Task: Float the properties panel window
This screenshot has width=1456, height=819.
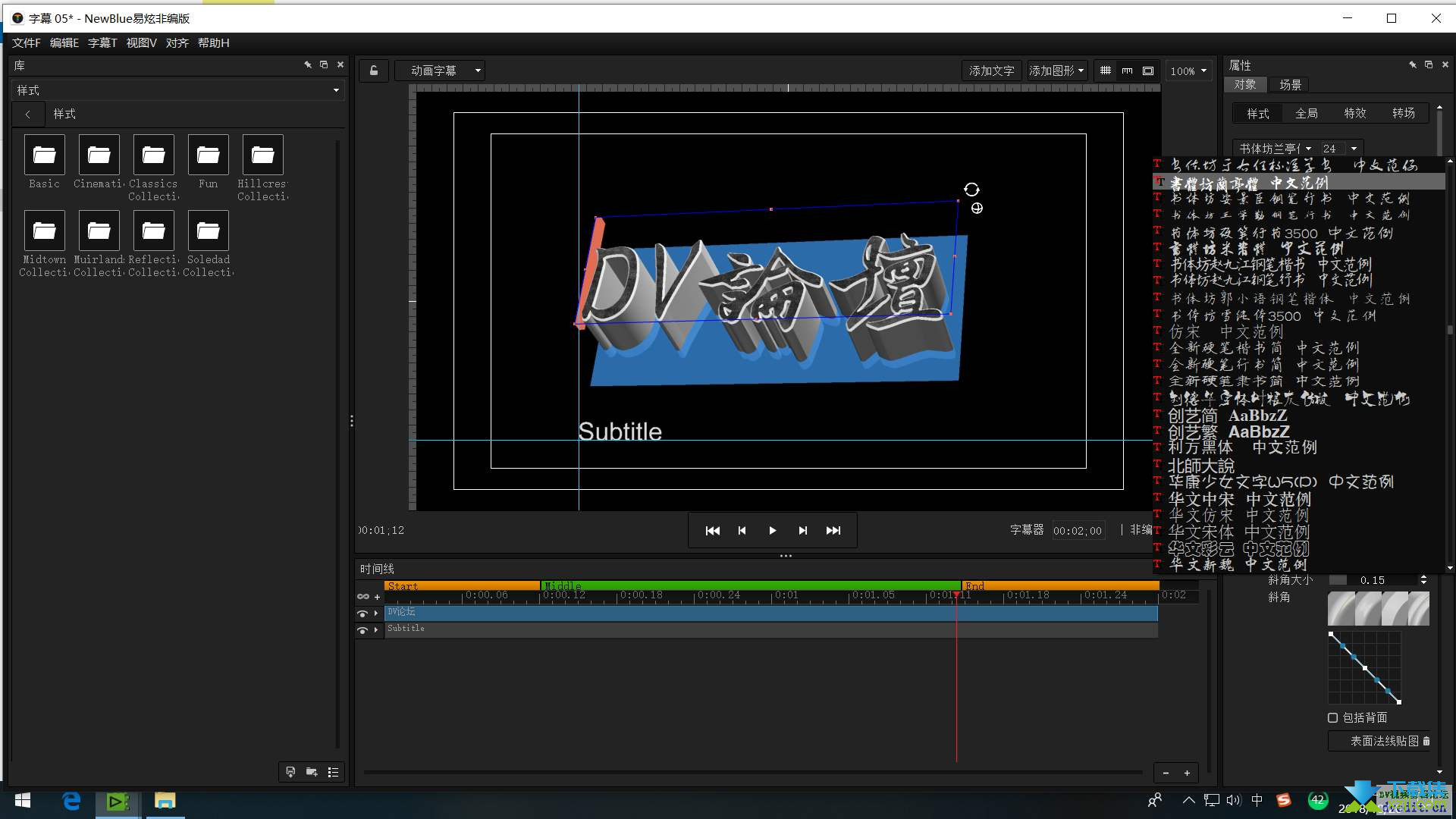Action: (1429, 65)
